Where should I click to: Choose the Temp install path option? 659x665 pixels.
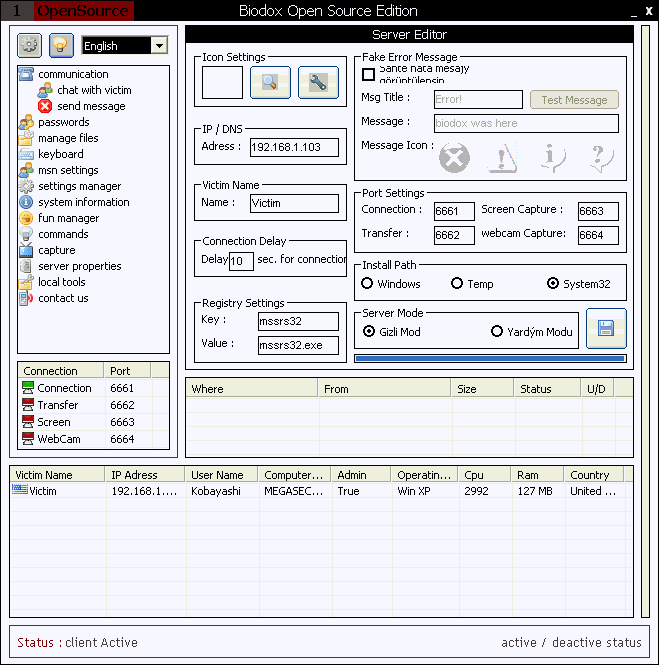coord(457,284)
